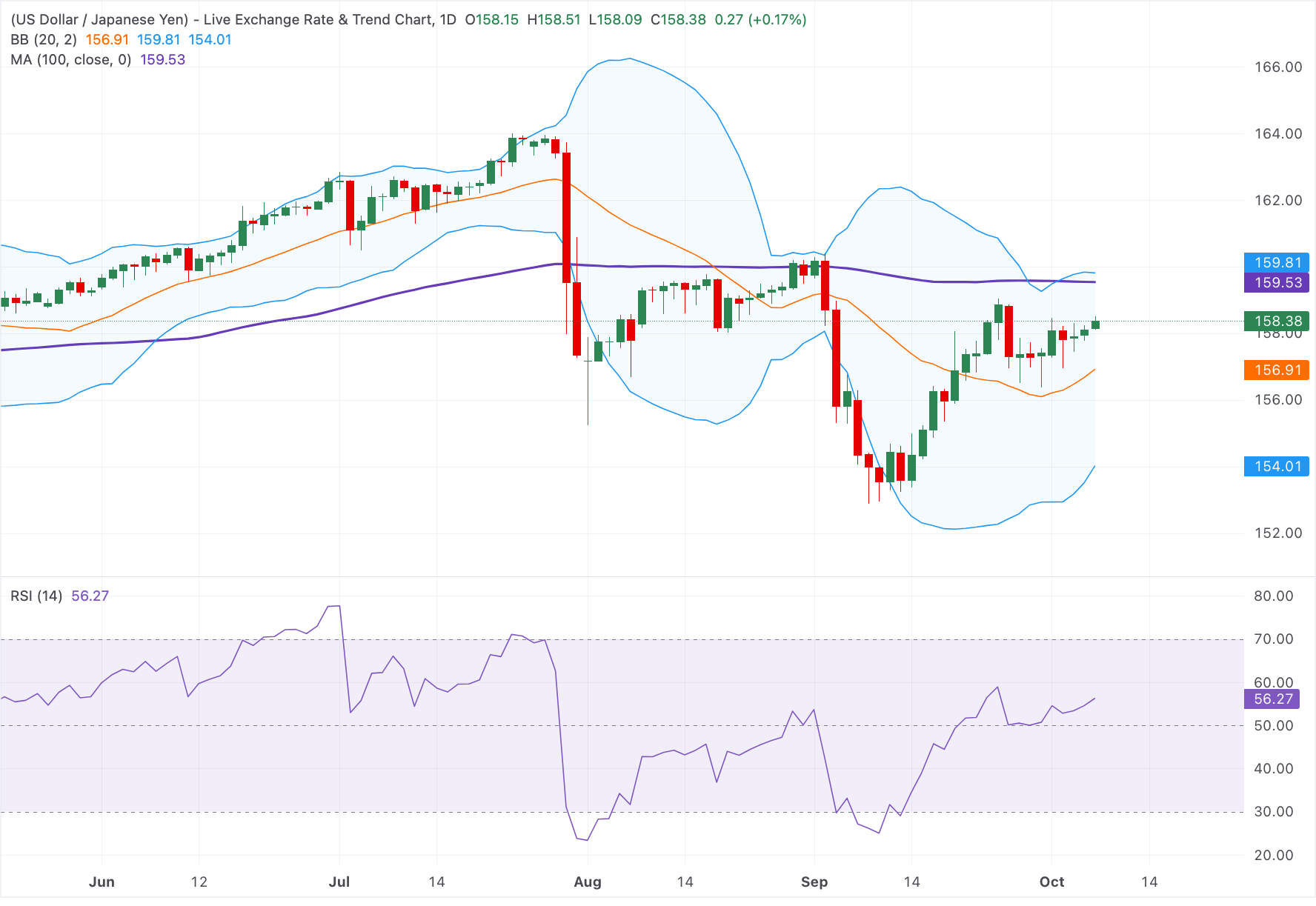Click the purple 159.53 MA legend value
The width and height of the screenshot is (1316, 906).
(163, 59)
